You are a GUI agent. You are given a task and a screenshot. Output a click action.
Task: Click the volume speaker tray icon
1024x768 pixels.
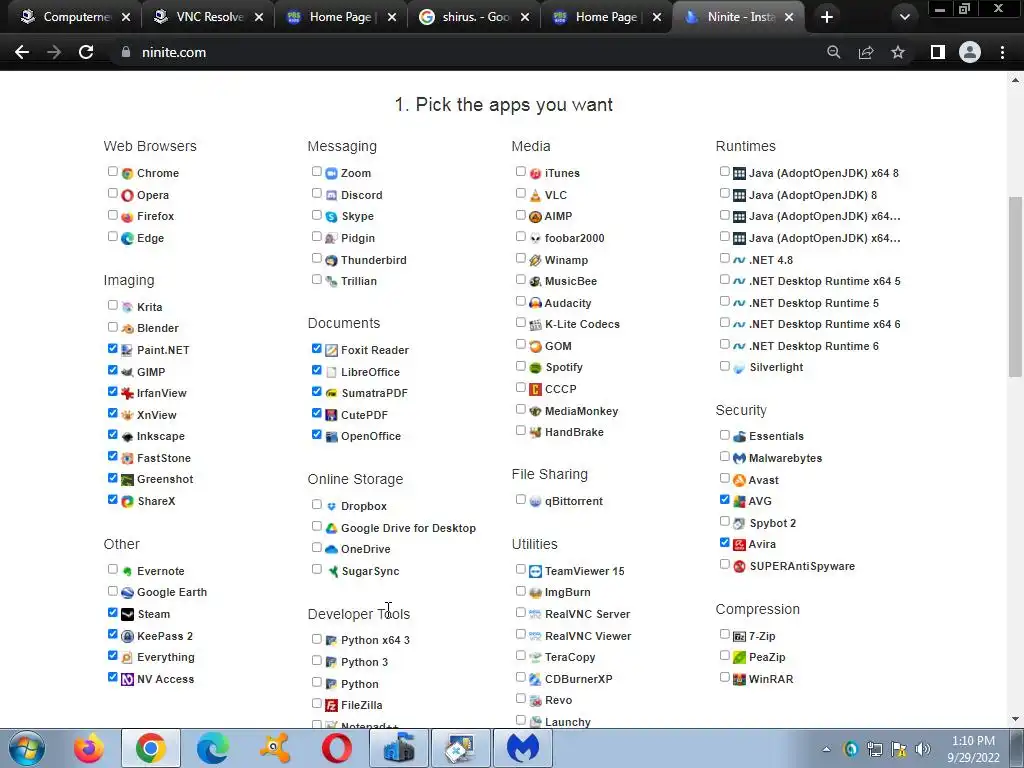tap(922, 749)
